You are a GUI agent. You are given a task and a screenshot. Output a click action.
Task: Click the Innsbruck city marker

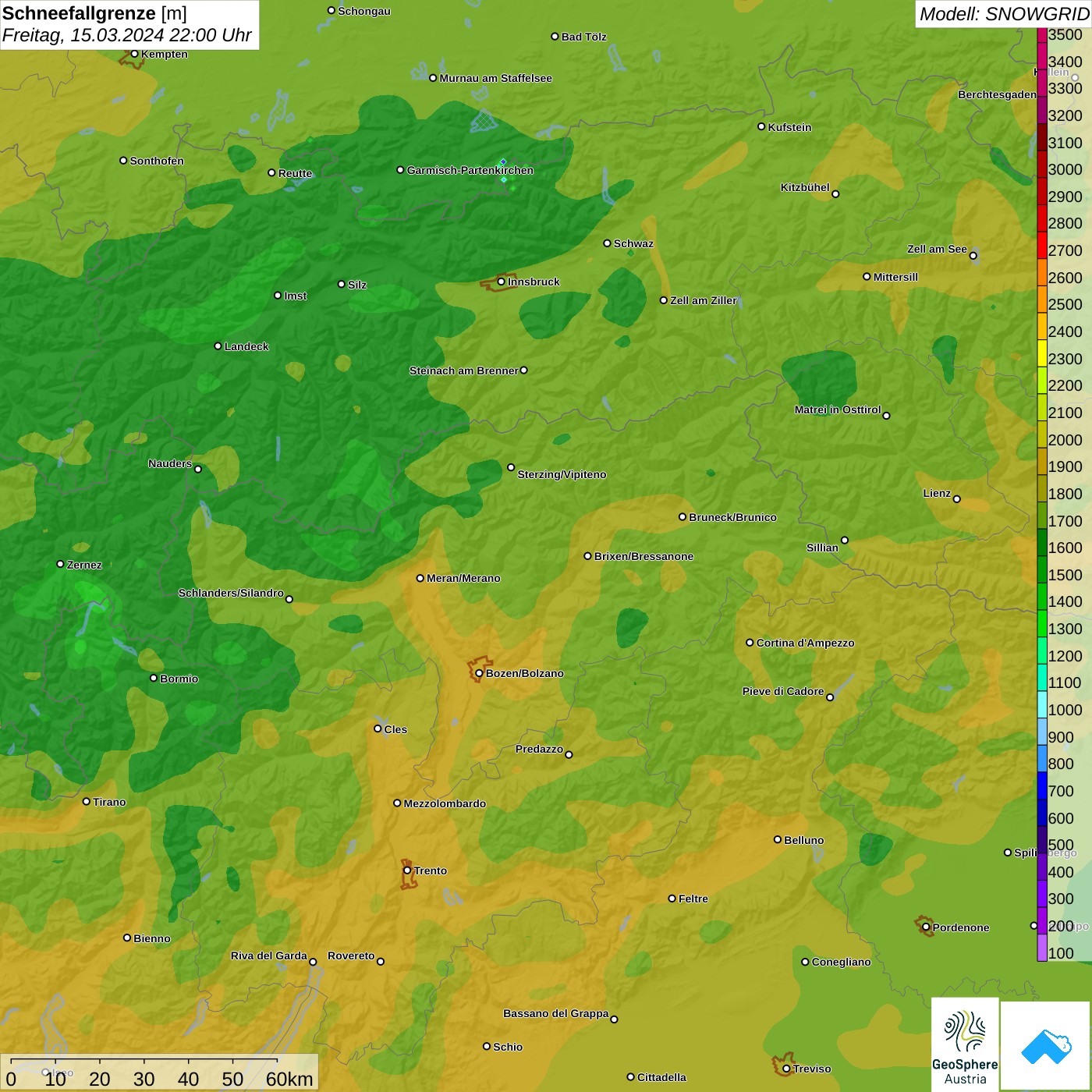coord(501,282)
